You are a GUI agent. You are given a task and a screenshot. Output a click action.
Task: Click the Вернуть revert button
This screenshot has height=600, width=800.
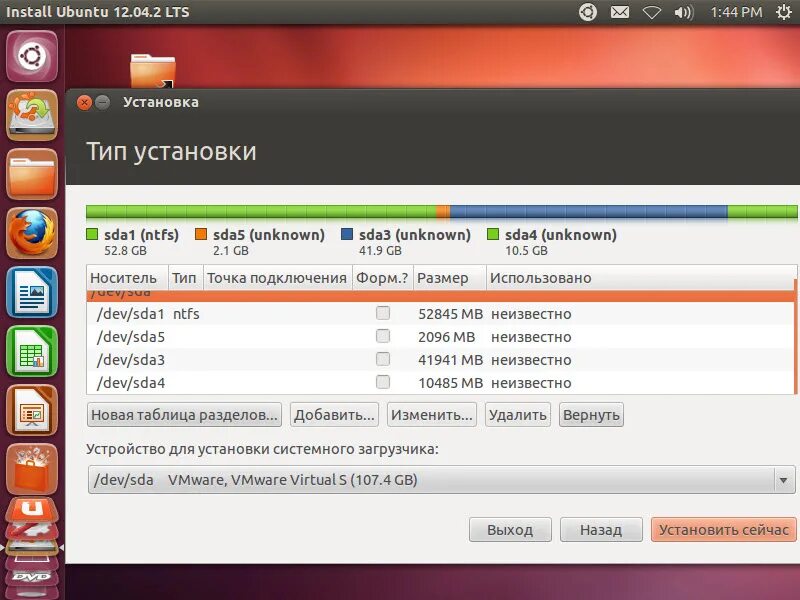[591, 415]
